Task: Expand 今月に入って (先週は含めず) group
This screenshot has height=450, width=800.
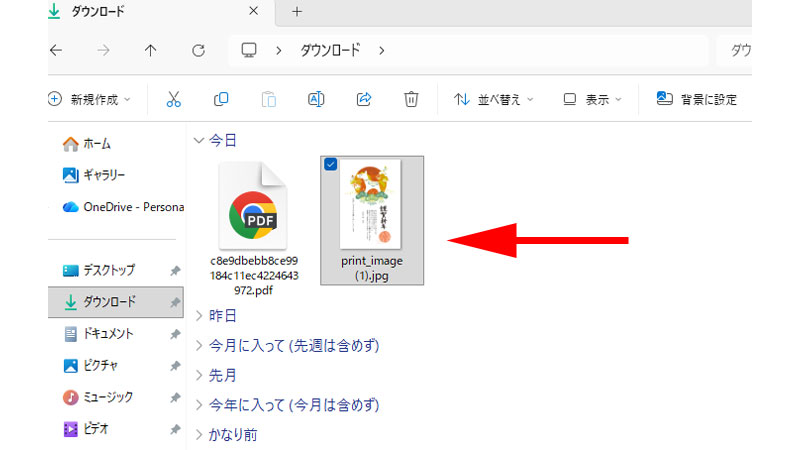Action: [199, 345]
